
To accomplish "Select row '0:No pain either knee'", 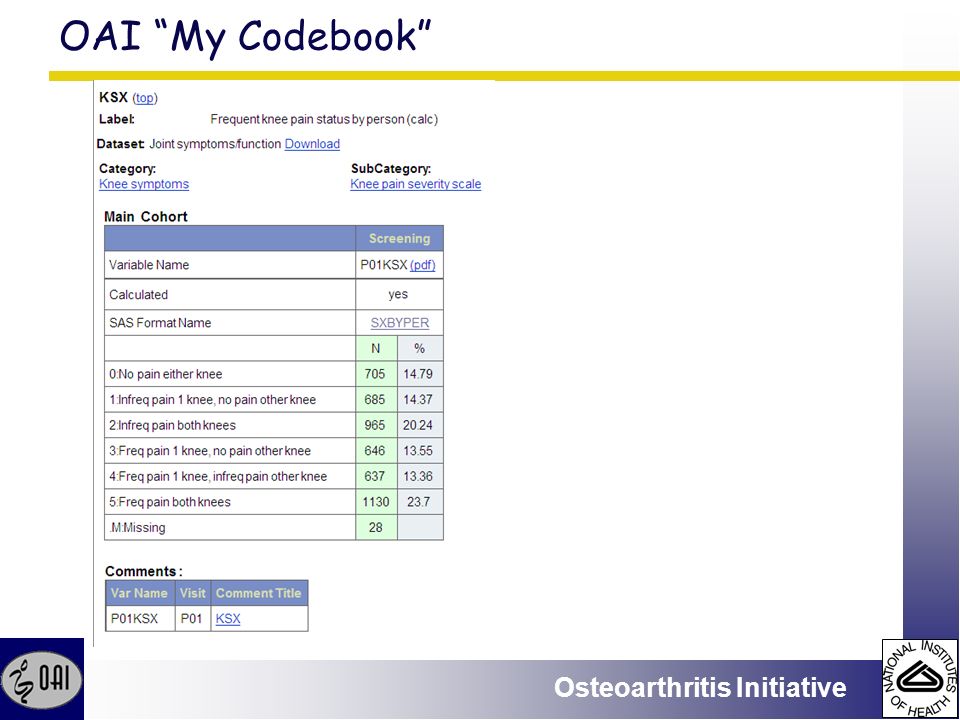I will 274,374.
